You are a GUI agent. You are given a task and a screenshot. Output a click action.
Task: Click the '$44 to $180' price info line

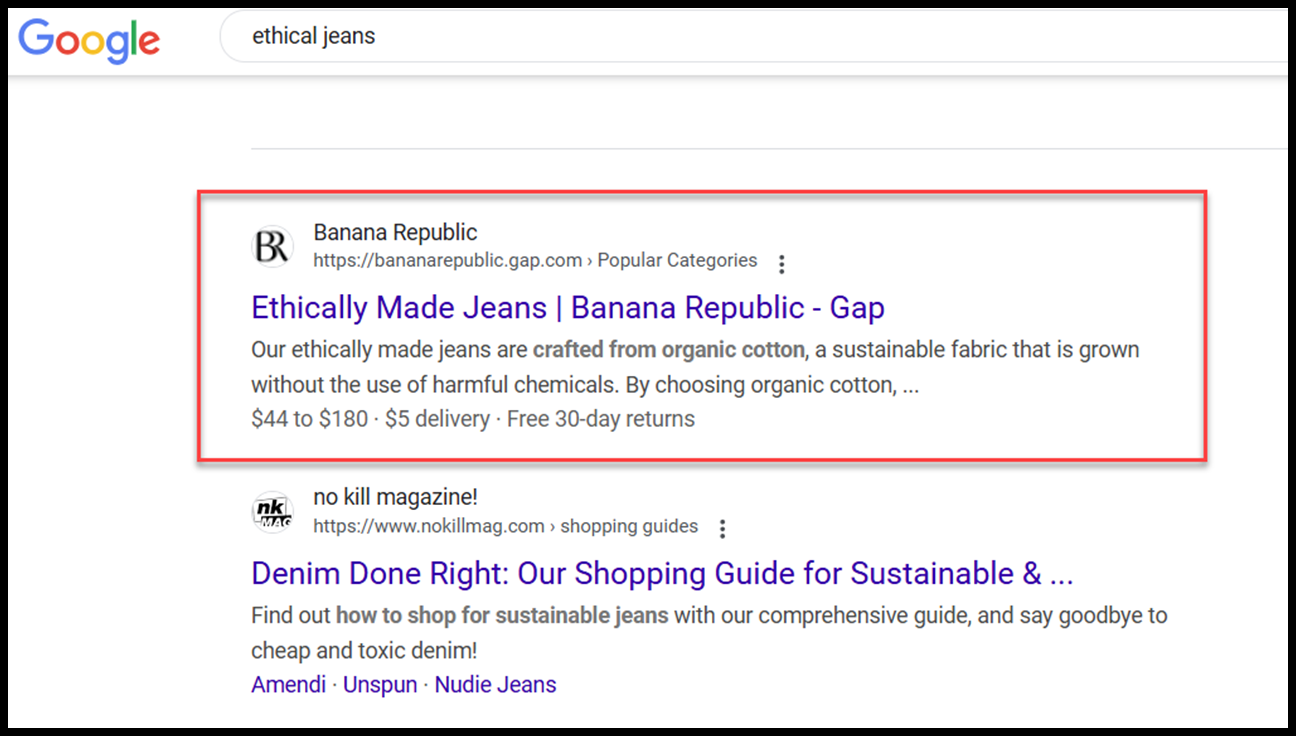(309, 419)
